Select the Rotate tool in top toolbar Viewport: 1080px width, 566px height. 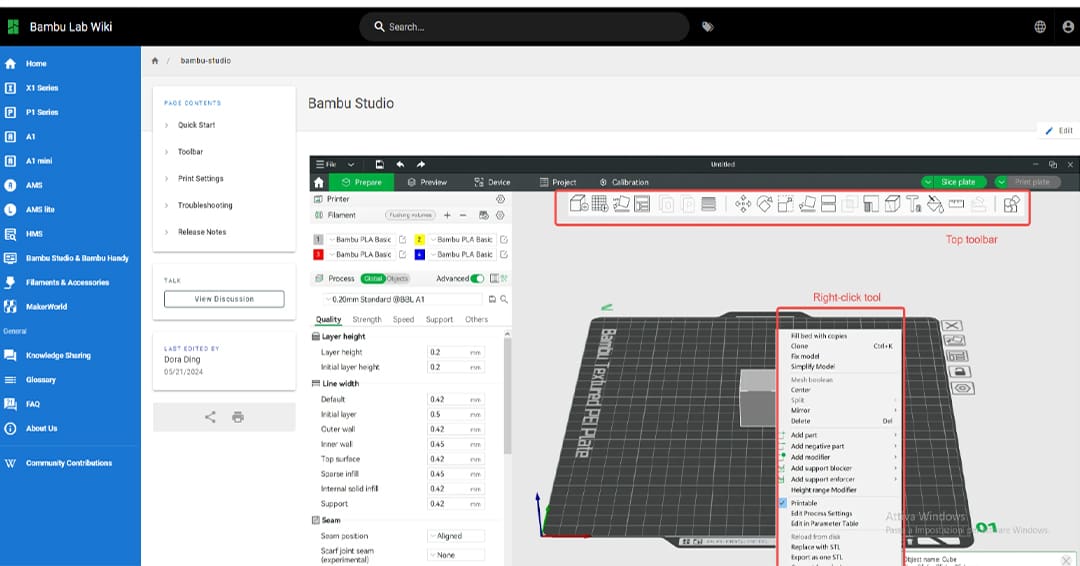[x=765, y=204]
